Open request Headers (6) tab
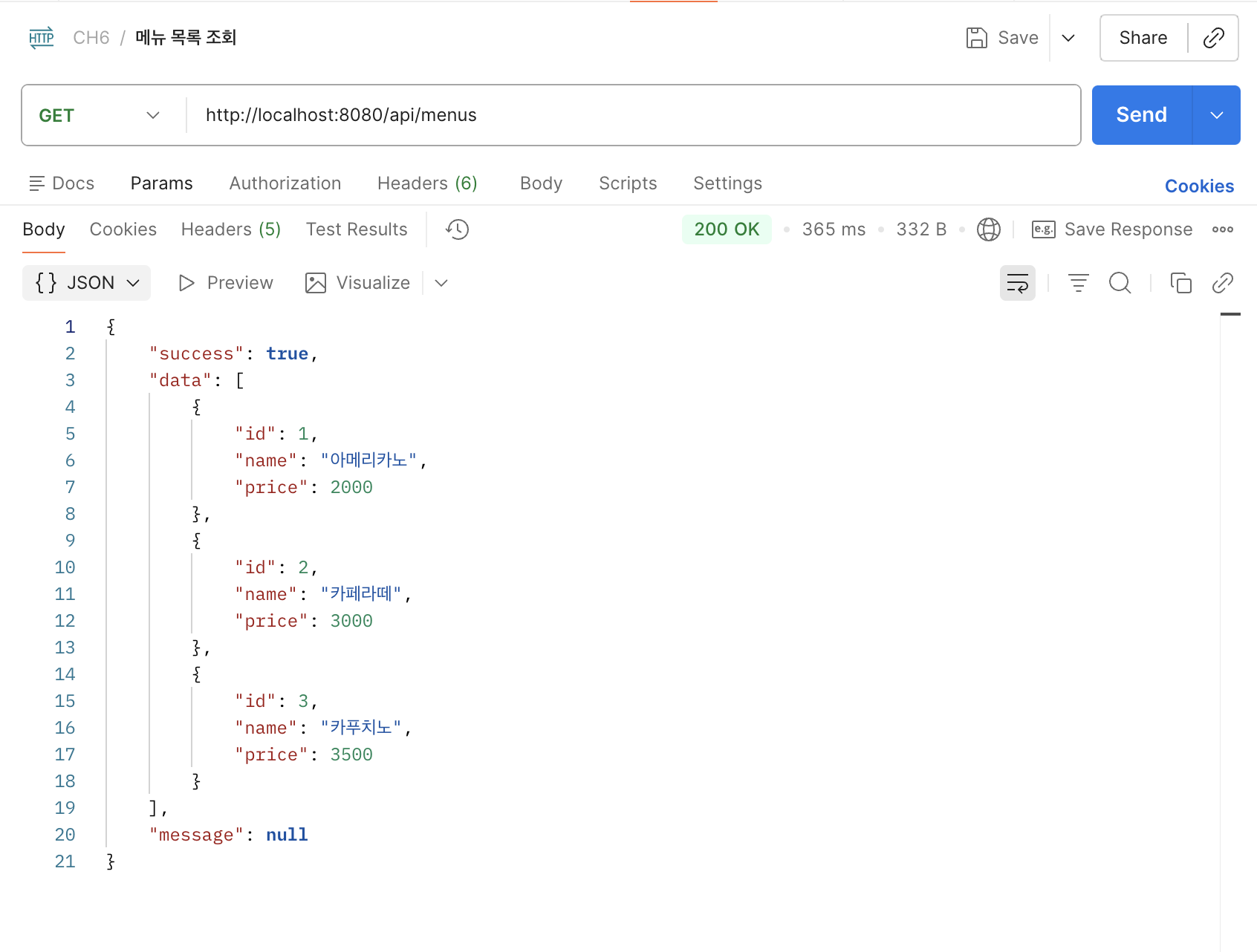 [x=427, y=183]
